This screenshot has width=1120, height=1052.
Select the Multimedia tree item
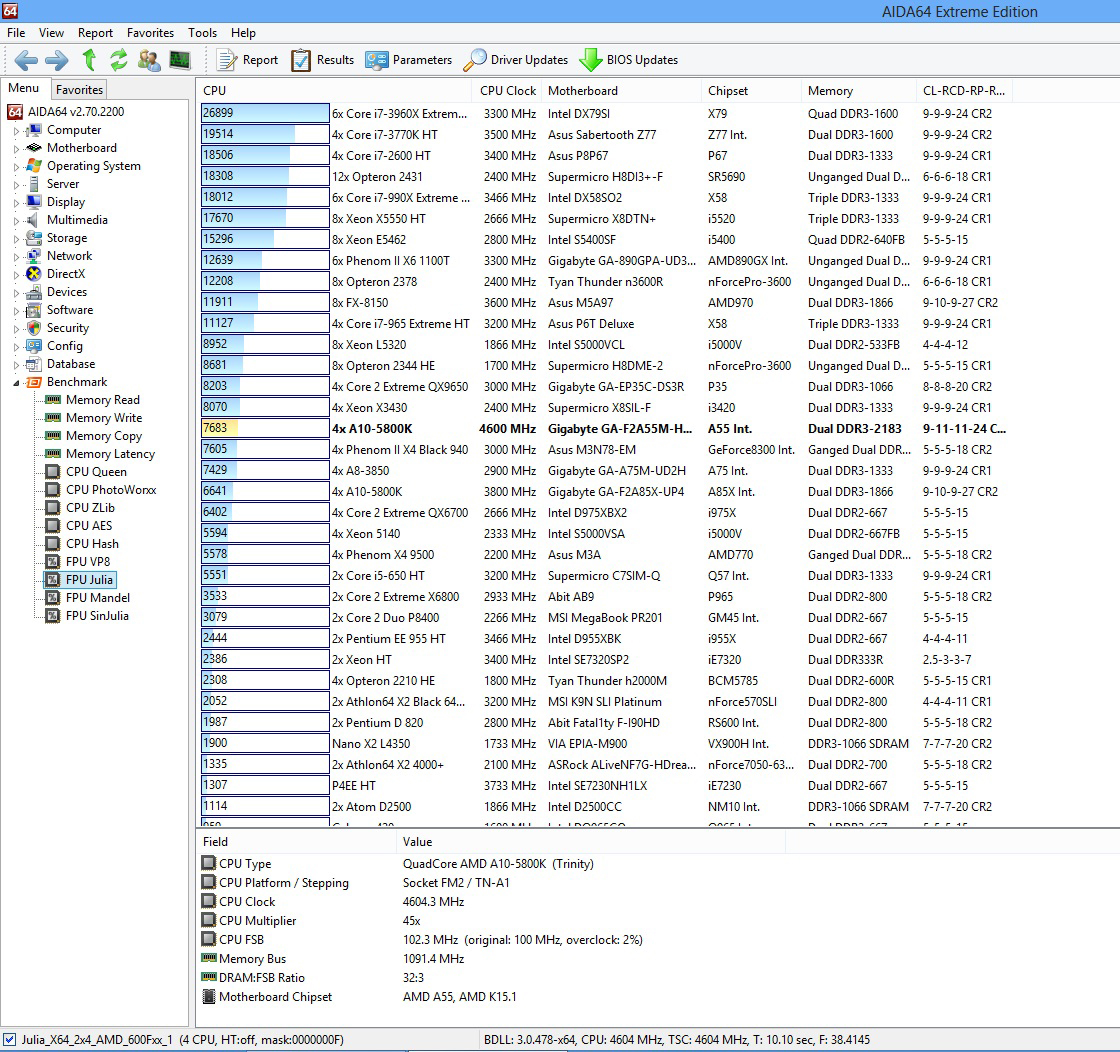coord(77,220)
